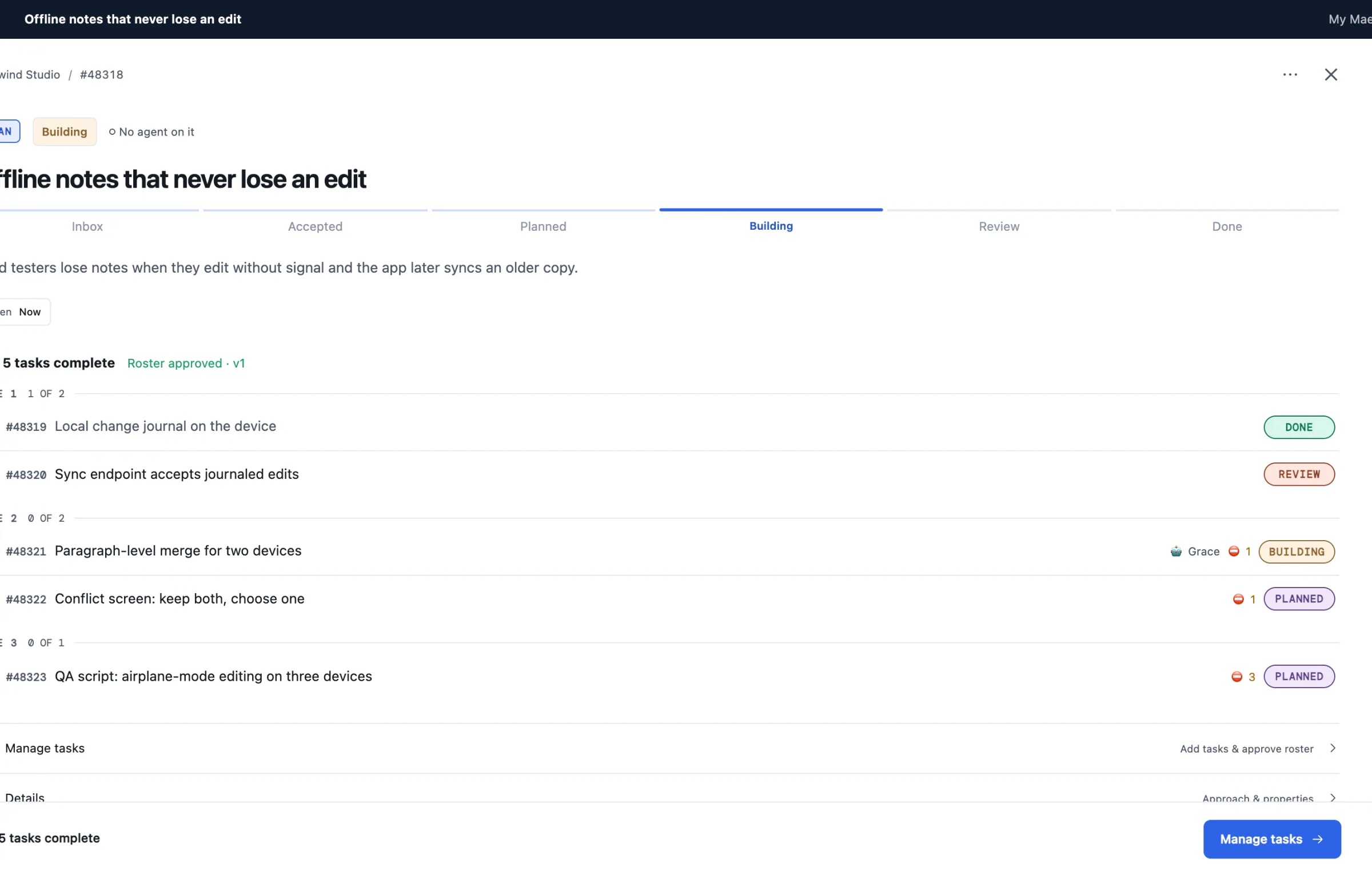
Task: Open task Conflict screen: keep both, choose one
Action: pos(180,599)
